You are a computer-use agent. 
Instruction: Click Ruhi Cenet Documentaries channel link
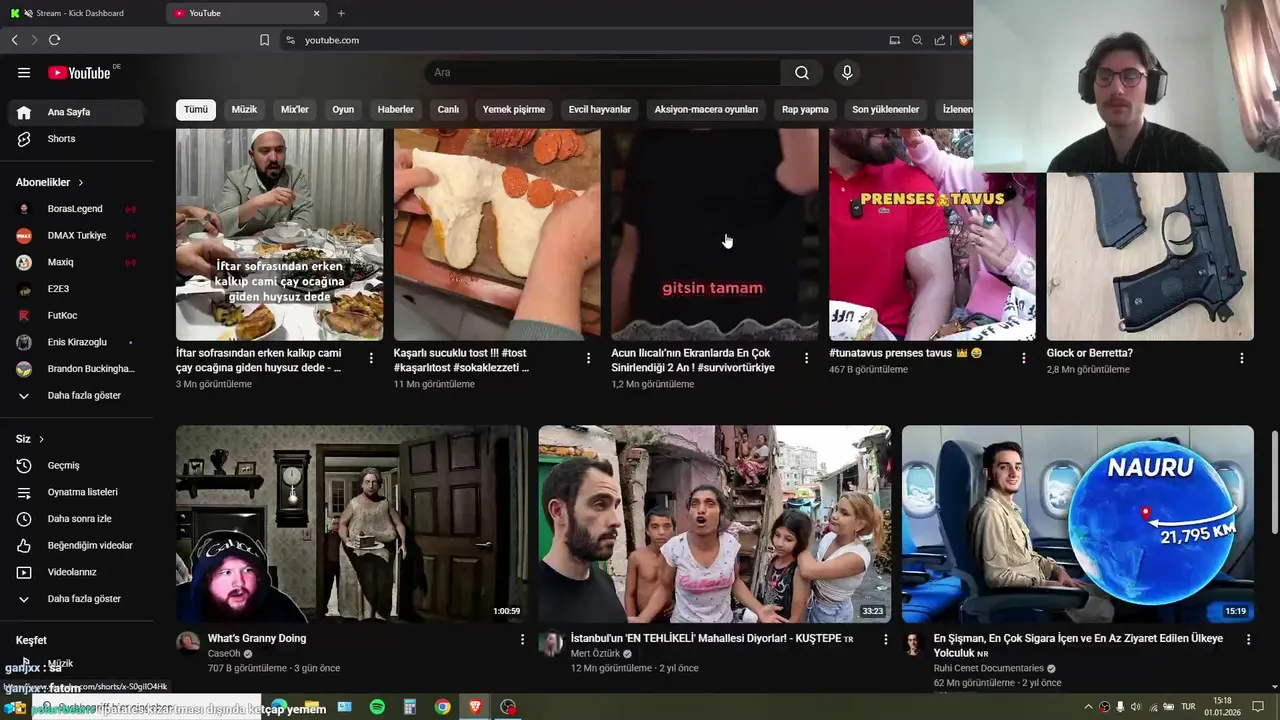coord(988,668)
